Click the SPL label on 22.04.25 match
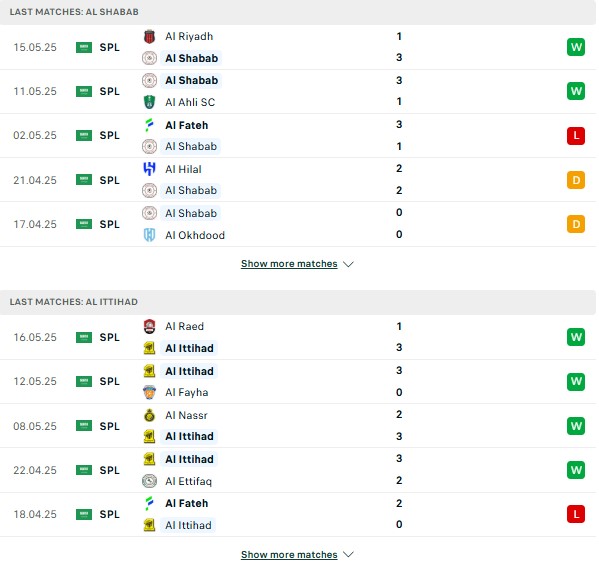The height and width of the screenshot is (566, 599). [x=110, y=470]
